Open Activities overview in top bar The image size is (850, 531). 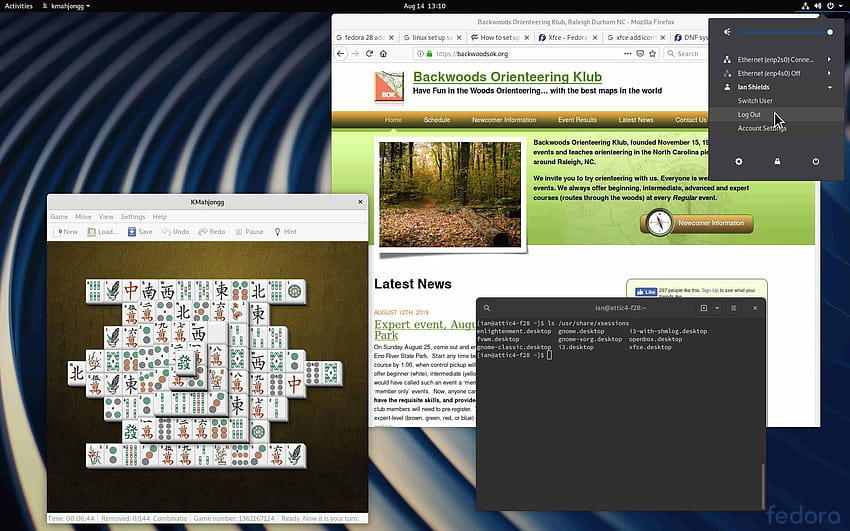tap(18, 6)
